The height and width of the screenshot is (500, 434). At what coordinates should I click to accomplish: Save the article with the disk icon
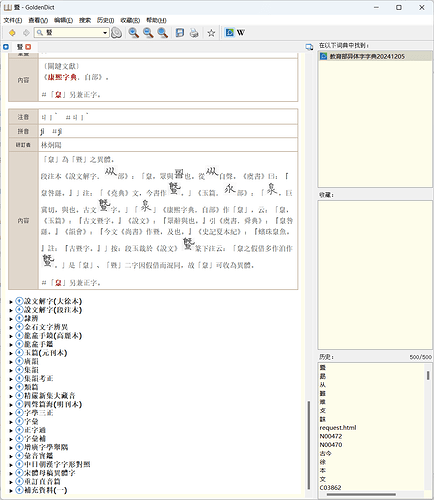(180, 33)
